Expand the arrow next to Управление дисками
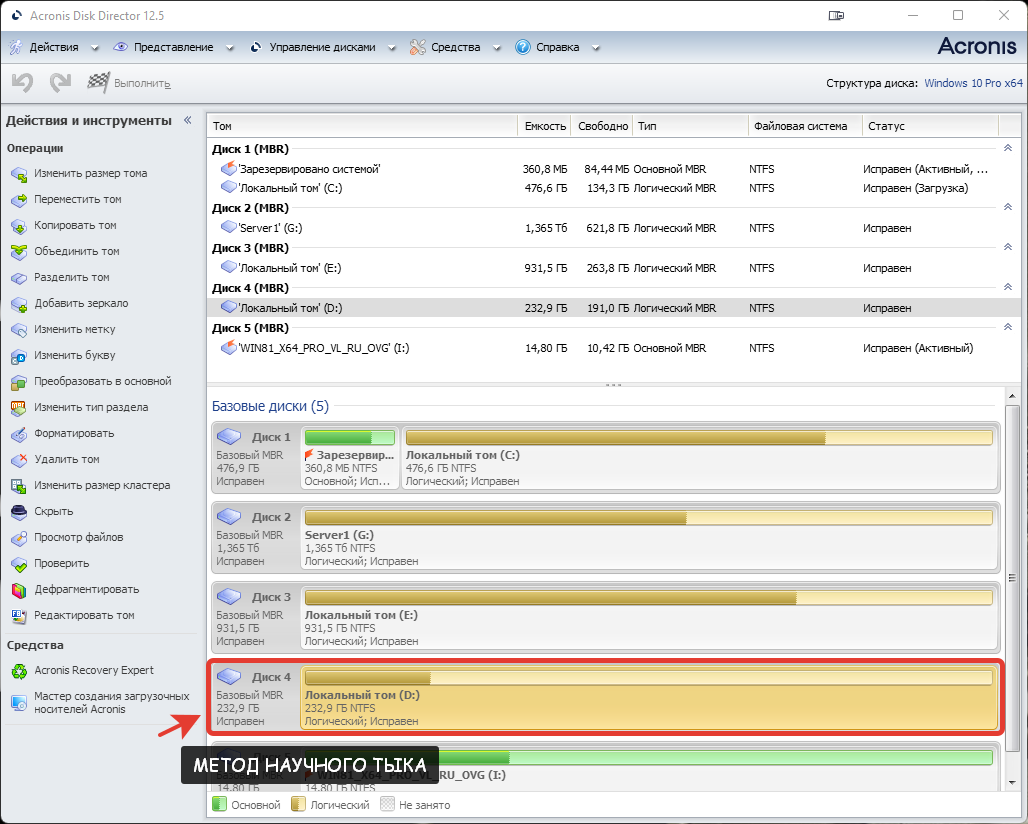This screenshot has width=1028, height=824. [x=392, y=48]
